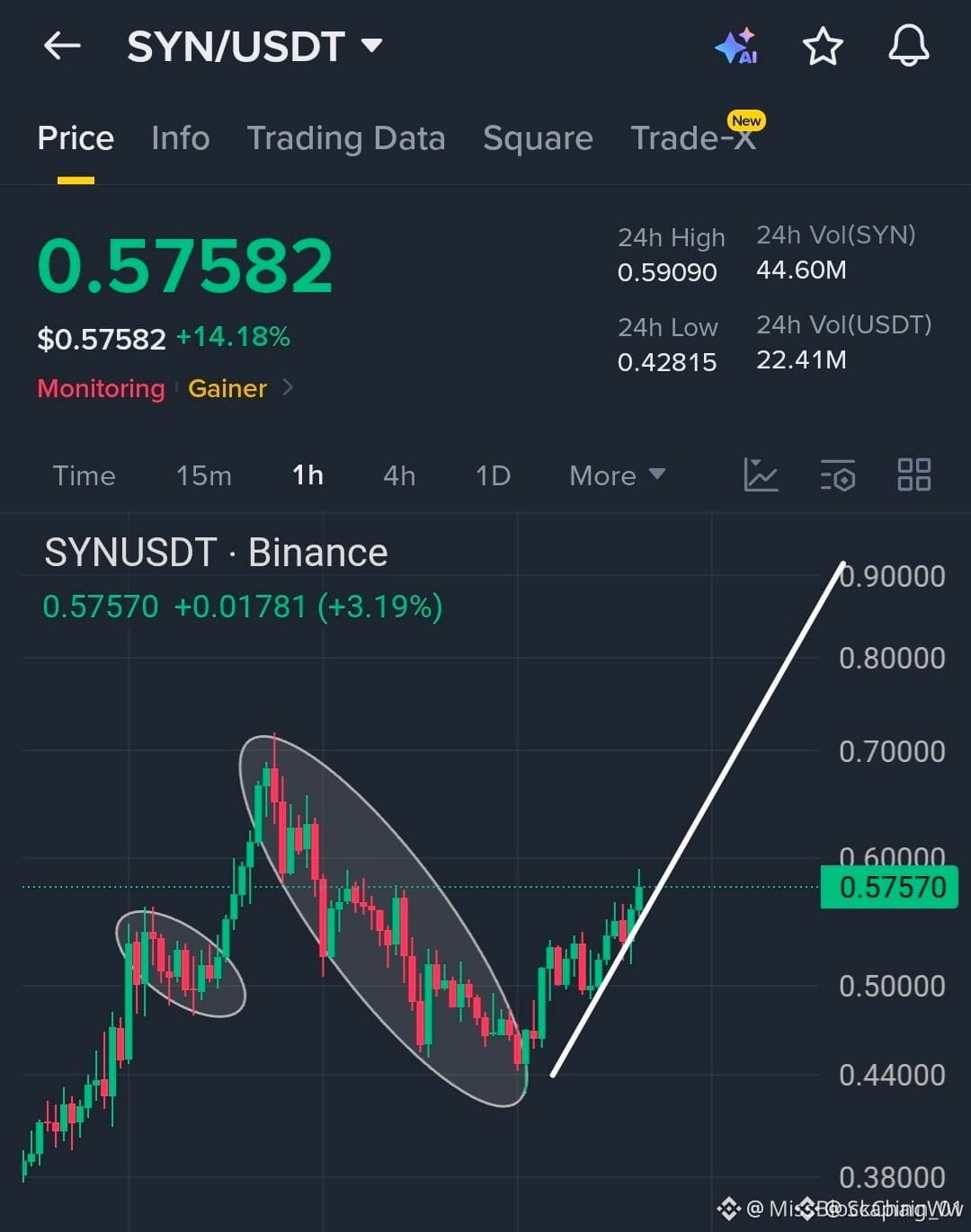
Task: Open the AI assistant sparkle icon
Action: click(736, 46)
